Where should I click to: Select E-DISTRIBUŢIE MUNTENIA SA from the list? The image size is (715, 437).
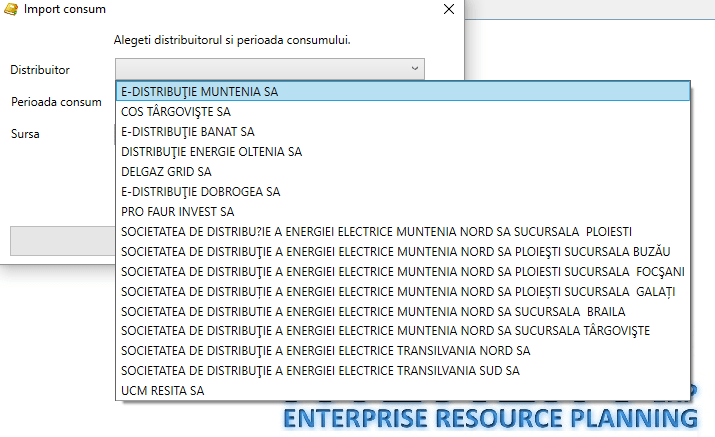point(403,91)
